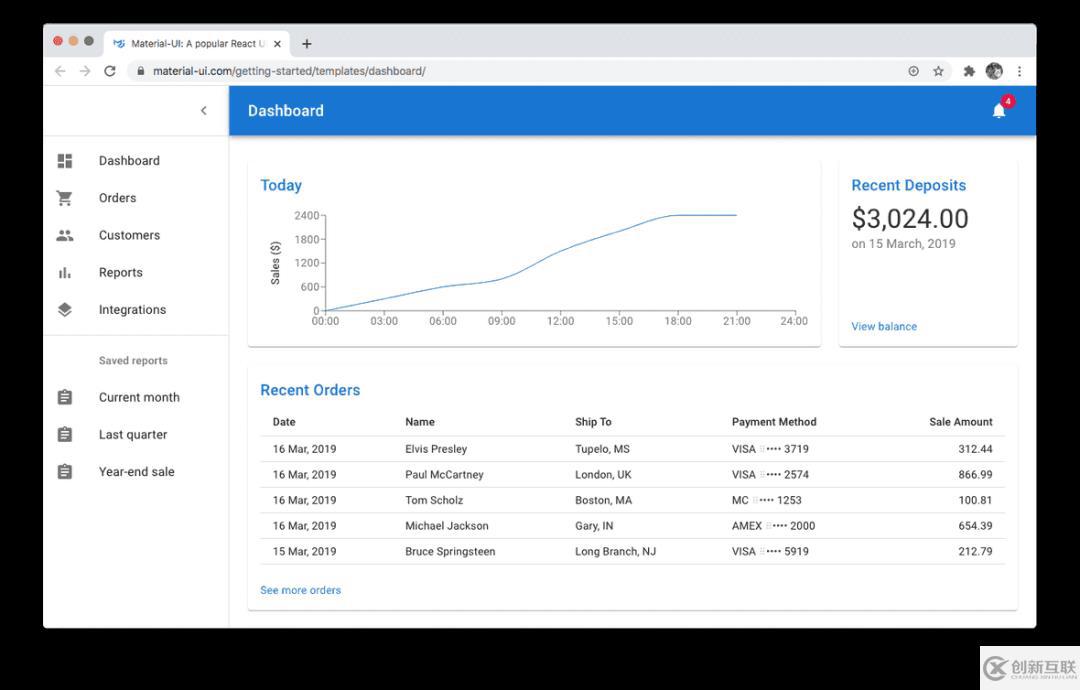This screenshot has width=1080, height=690.
Task: Click the 312.44 sale amount
Action: (x=975, y=449)
